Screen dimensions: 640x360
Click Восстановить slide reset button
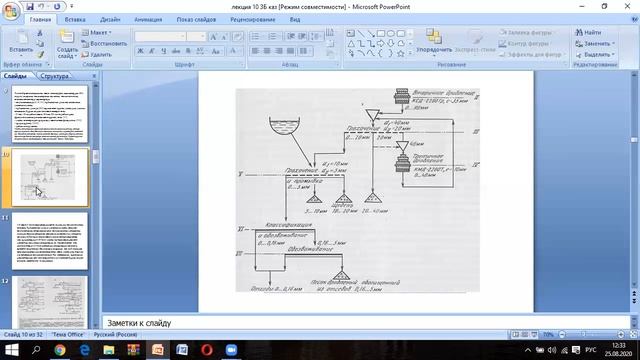[x=104, y=44]
